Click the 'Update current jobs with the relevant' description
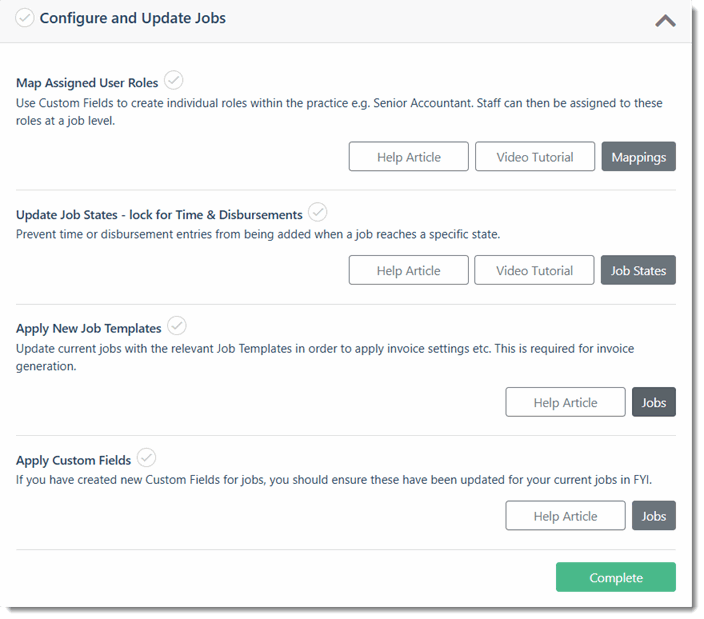The image size is (704, 619). (325, 357)
